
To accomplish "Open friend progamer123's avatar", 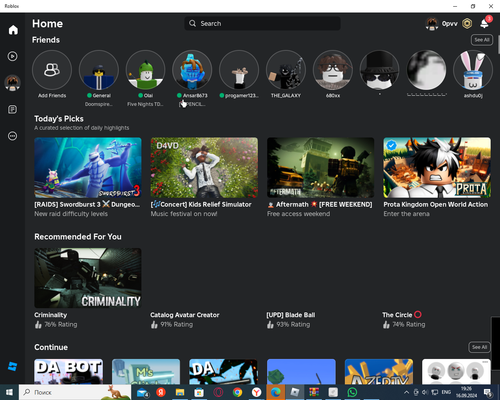I will click(239, 70).
